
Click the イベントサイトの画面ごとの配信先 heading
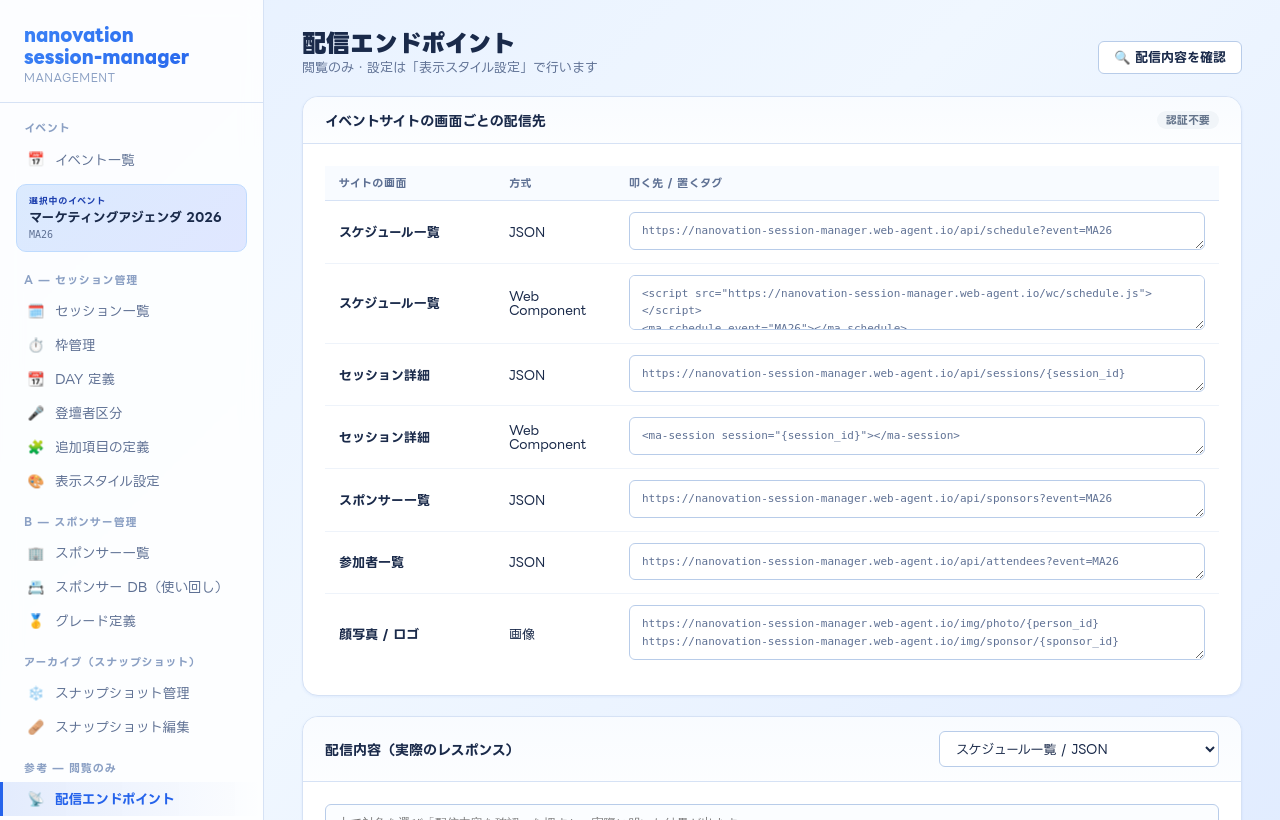click(x=435, y=121)
